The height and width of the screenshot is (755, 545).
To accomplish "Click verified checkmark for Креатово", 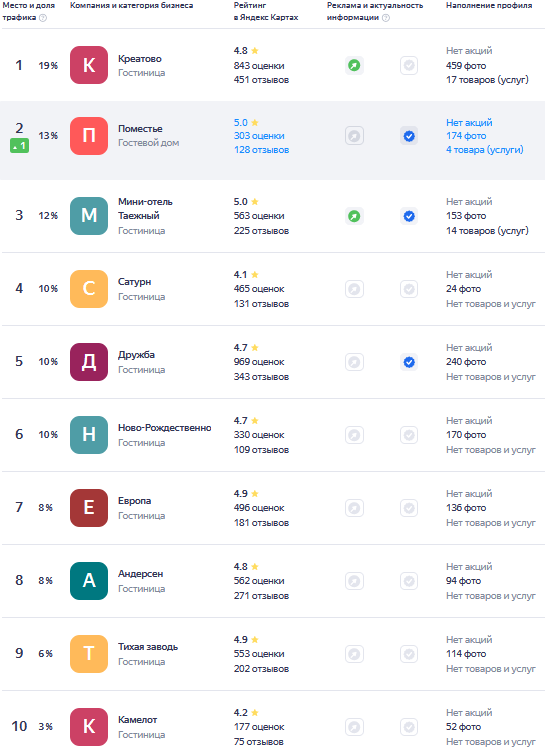I will pyautogui.click(x=409, y=65).
